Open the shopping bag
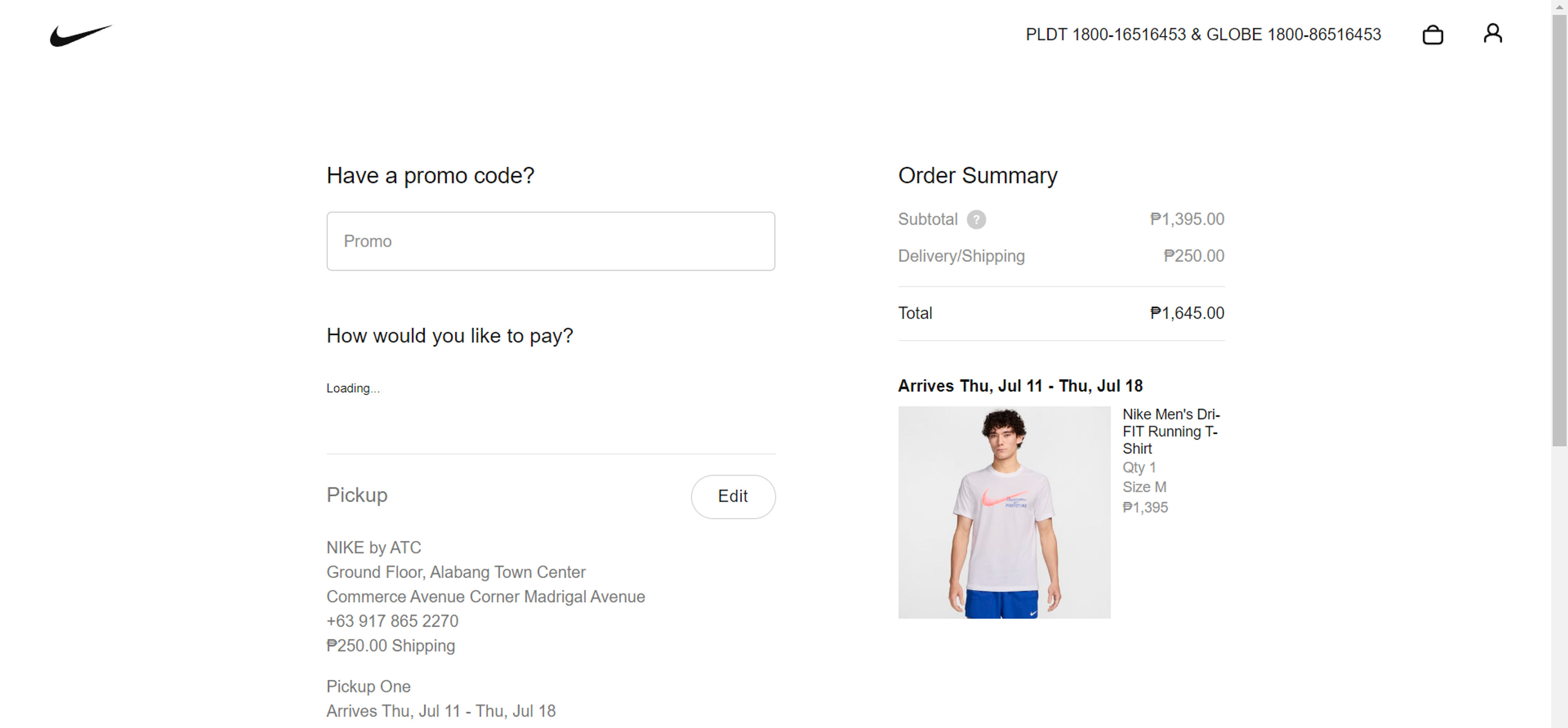Image resolution: width=1568 pixels, height=728 pixels. point(1434,35)
